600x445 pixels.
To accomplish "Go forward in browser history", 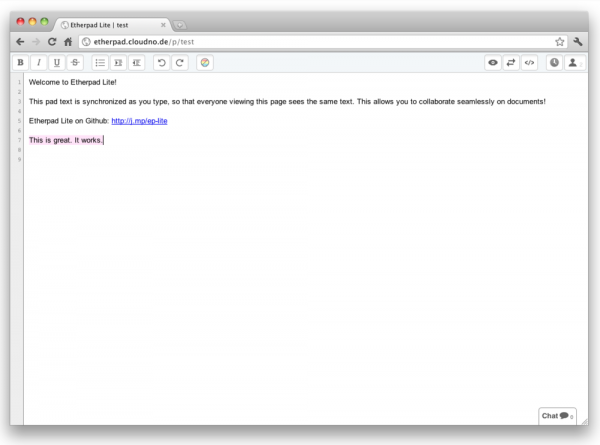I will tap(36, 42).
